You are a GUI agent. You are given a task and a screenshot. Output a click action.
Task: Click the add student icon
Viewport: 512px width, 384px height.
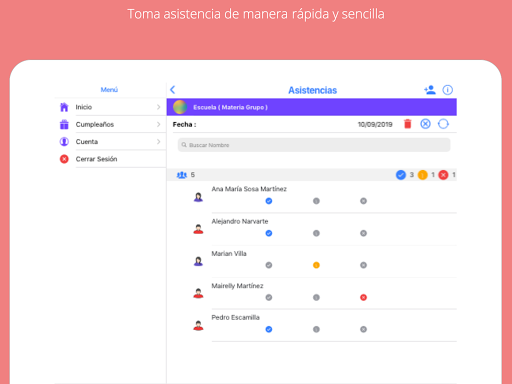pyautogui.click(x=430, y=90)
